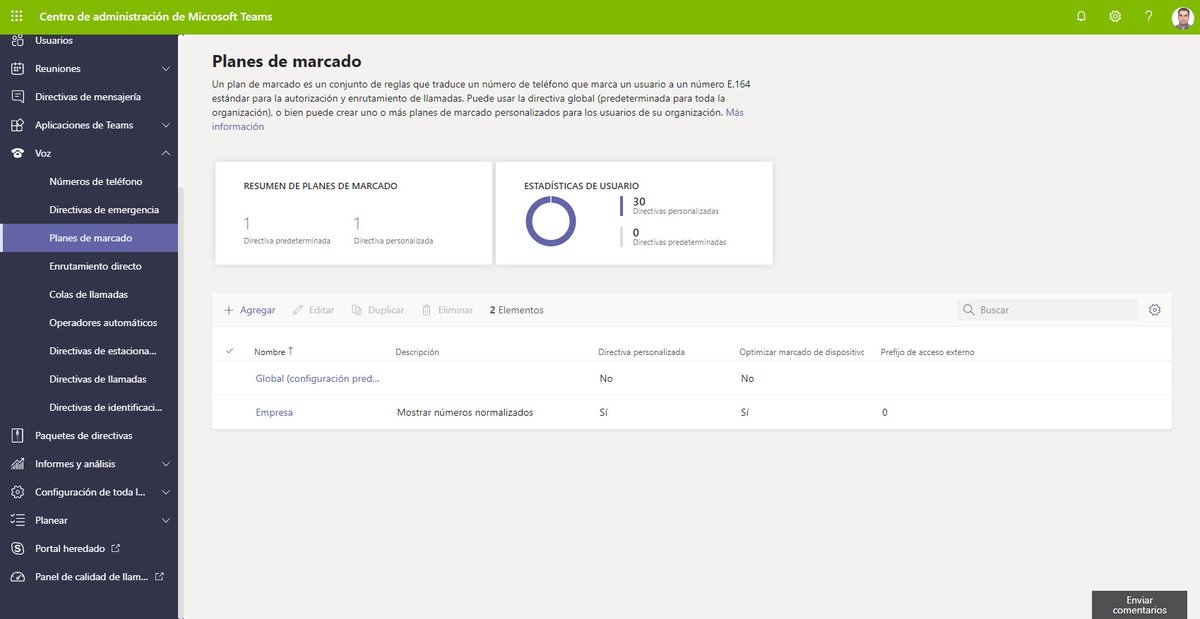The width and height of the screenshot is (1200, 619).
Task: Open the Global (configuración predeterminada) plan
Action: (x=317, y=379)
